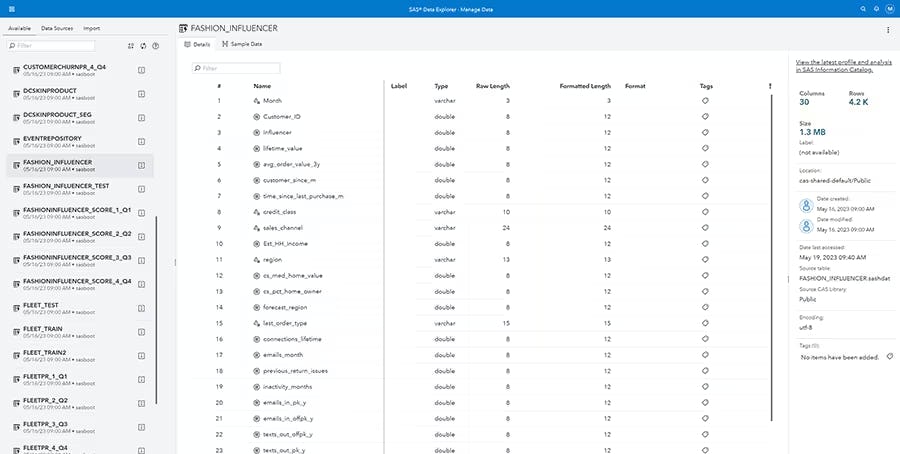900x454 pixels.
Task: Sort columns by Type header
Action: (x=441, y=86)
